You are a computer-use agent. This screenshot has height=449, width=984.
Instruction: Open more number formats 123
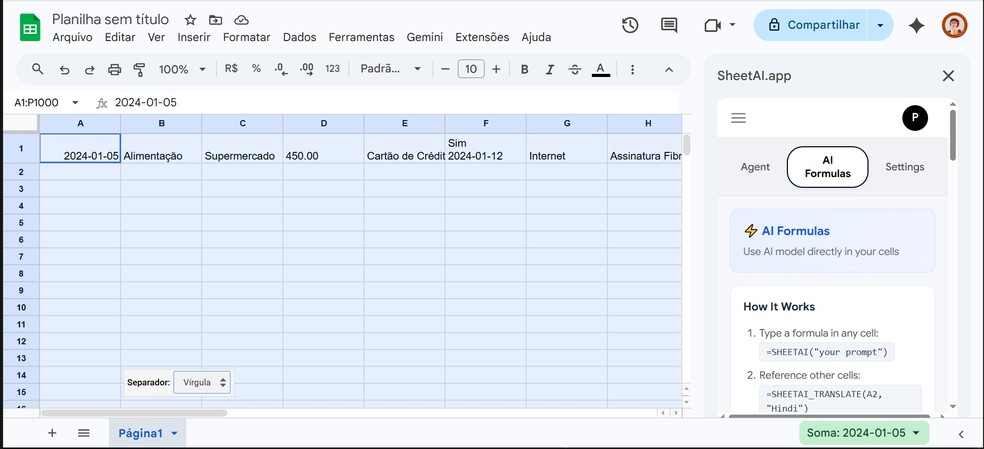click(333, 69)
